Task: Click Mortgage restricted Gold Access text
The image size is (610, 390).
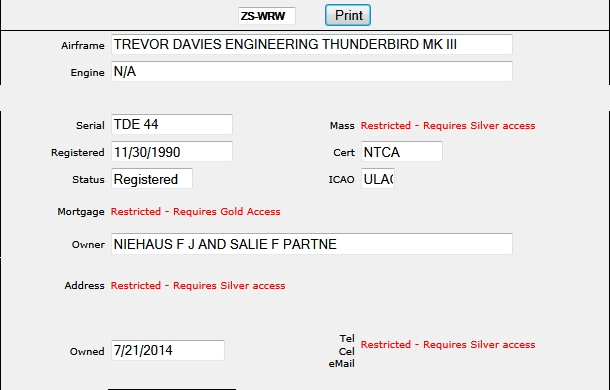Action: click(x=195, y=212)
